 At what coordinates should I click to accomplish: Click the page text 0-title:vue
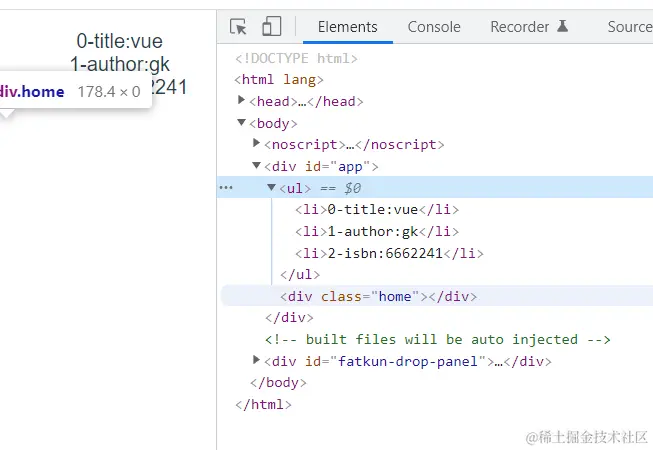coord(120,41)
